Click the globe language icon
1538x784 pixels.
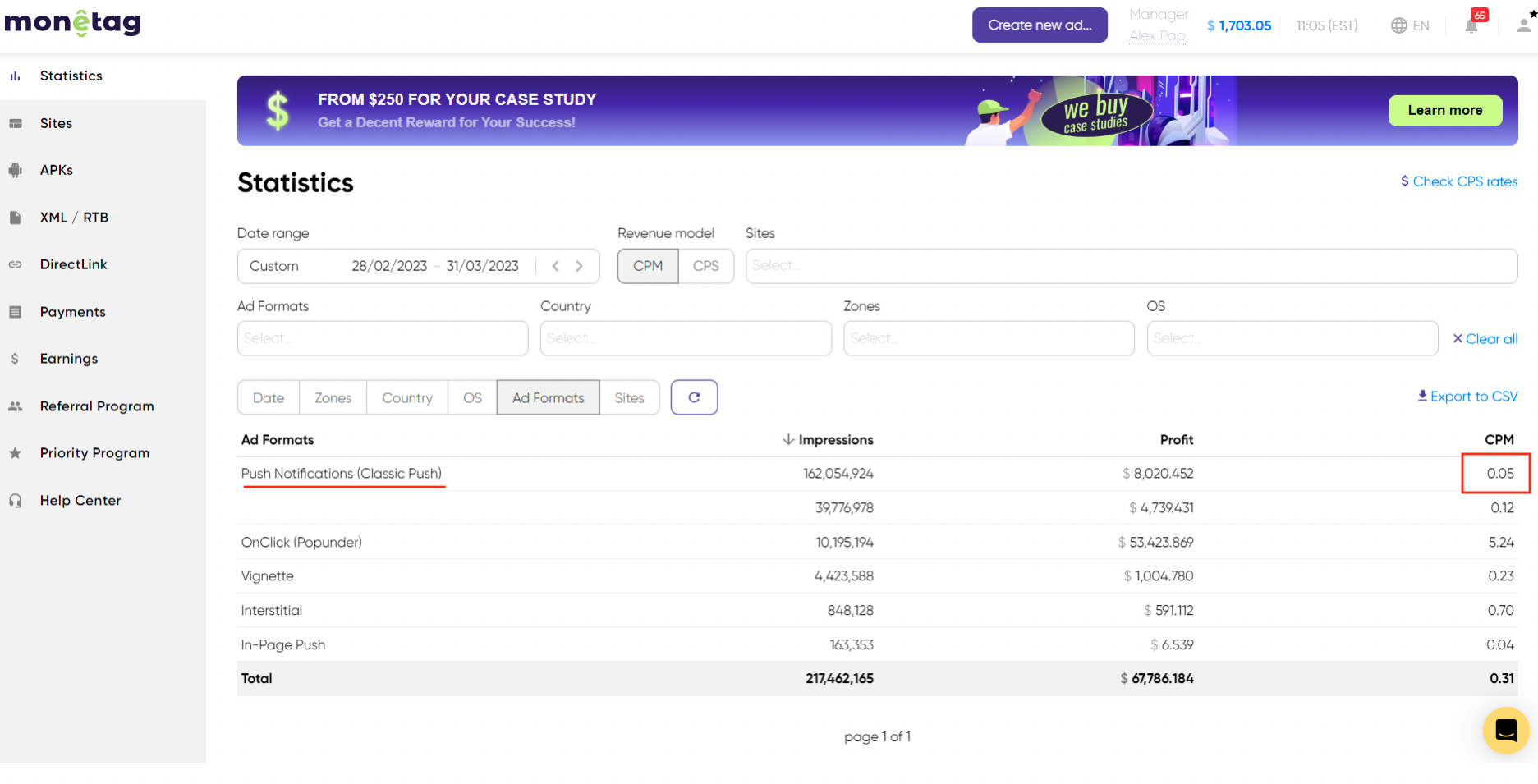(x=1399, y=25)
